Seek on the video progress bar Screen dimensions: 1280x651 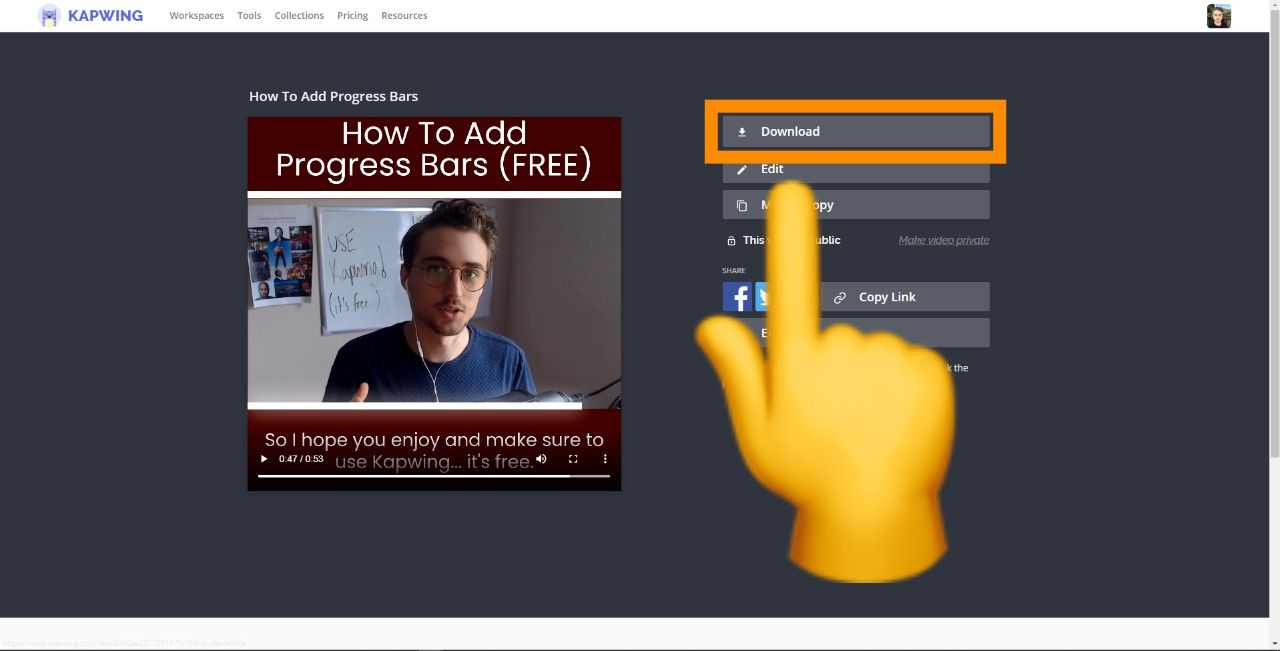434,476
